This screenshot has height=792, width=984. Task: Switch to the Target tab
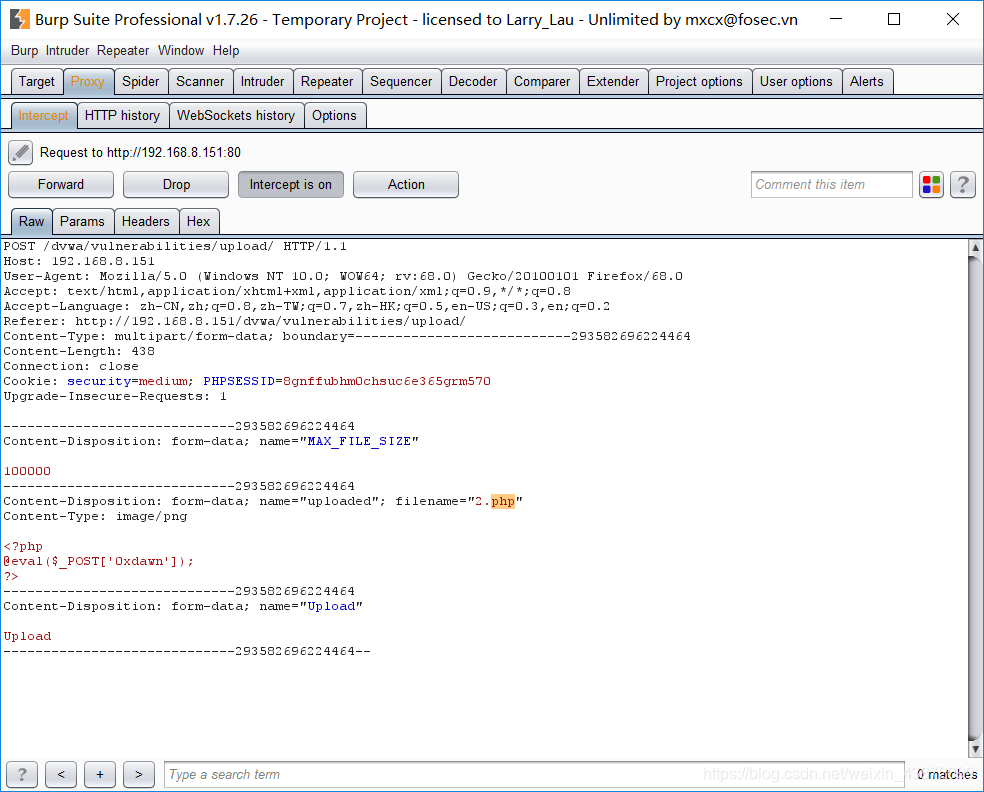click(37, 82)
